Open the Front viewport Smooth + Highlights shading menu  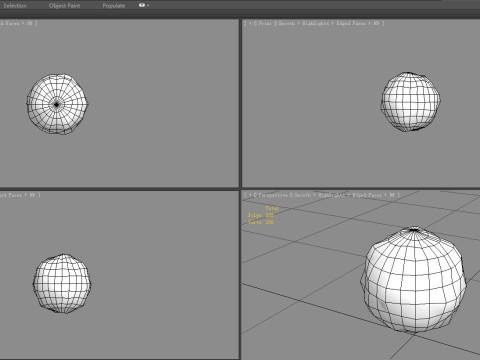pyautogui.click(x=304, y=23)
